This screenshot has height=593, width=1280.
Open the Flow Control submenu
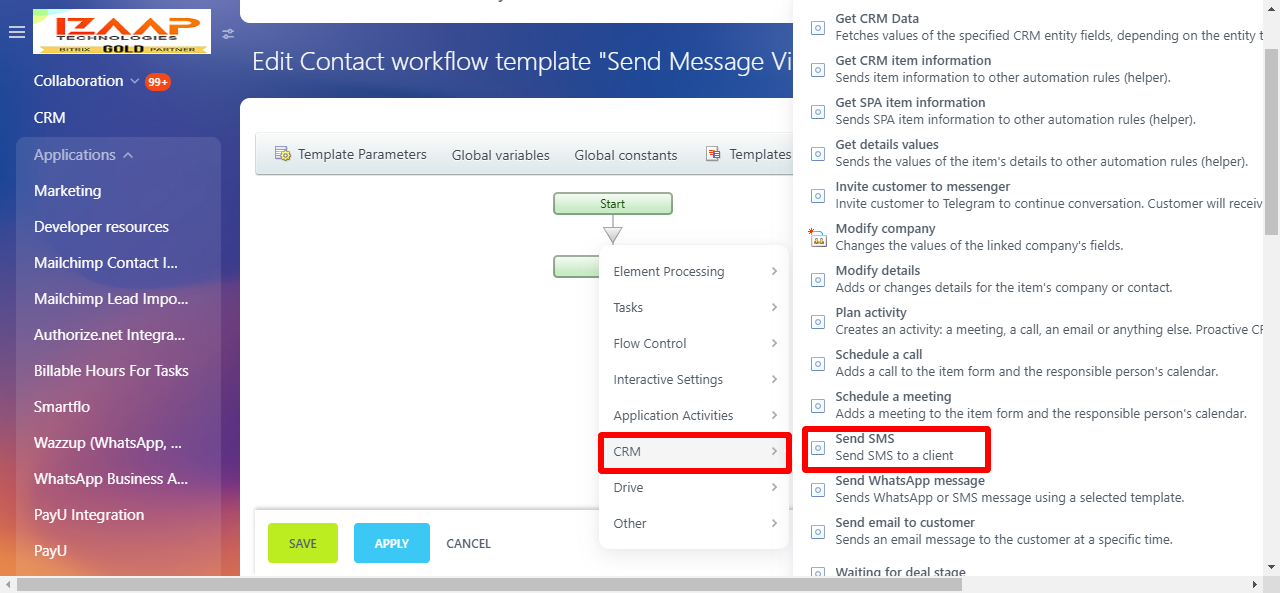coord(694,343)
